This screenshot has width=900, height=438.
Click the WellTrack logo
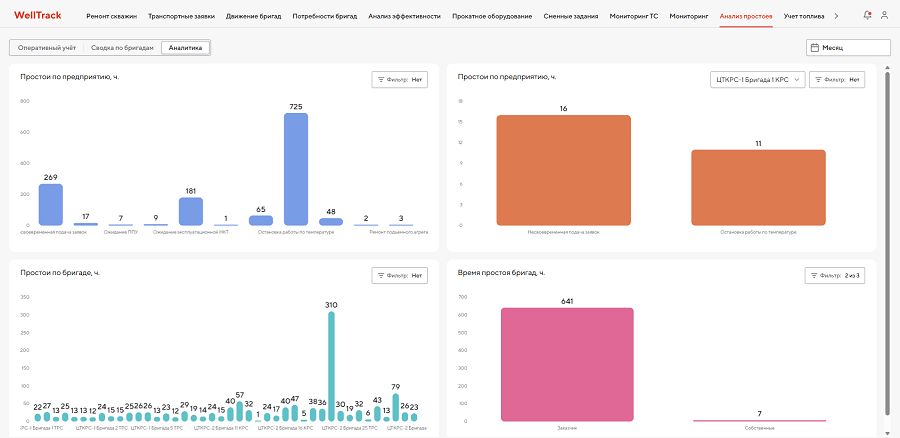click(38, 16)
